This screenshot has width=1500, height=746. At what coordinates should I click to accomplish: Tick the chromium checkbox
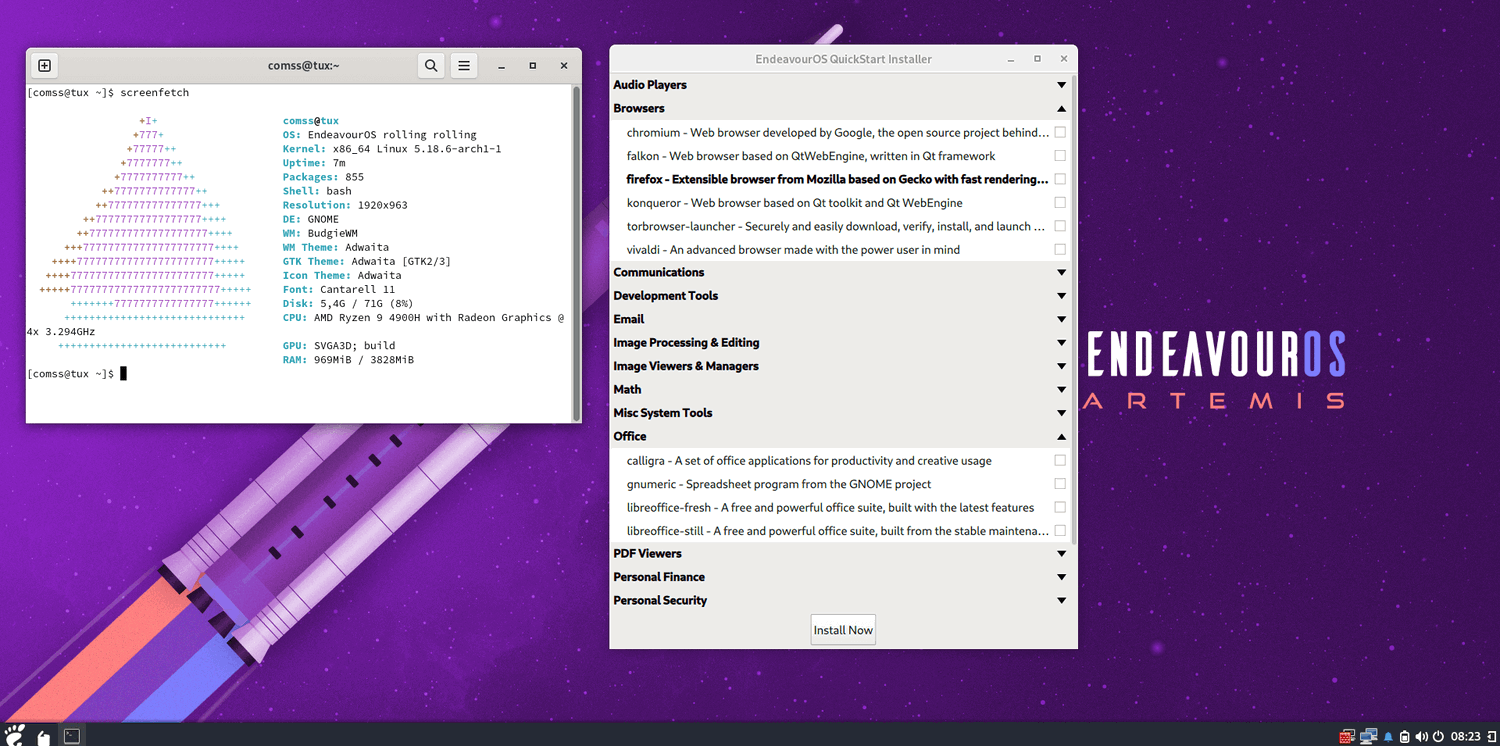pos(1060,132)
